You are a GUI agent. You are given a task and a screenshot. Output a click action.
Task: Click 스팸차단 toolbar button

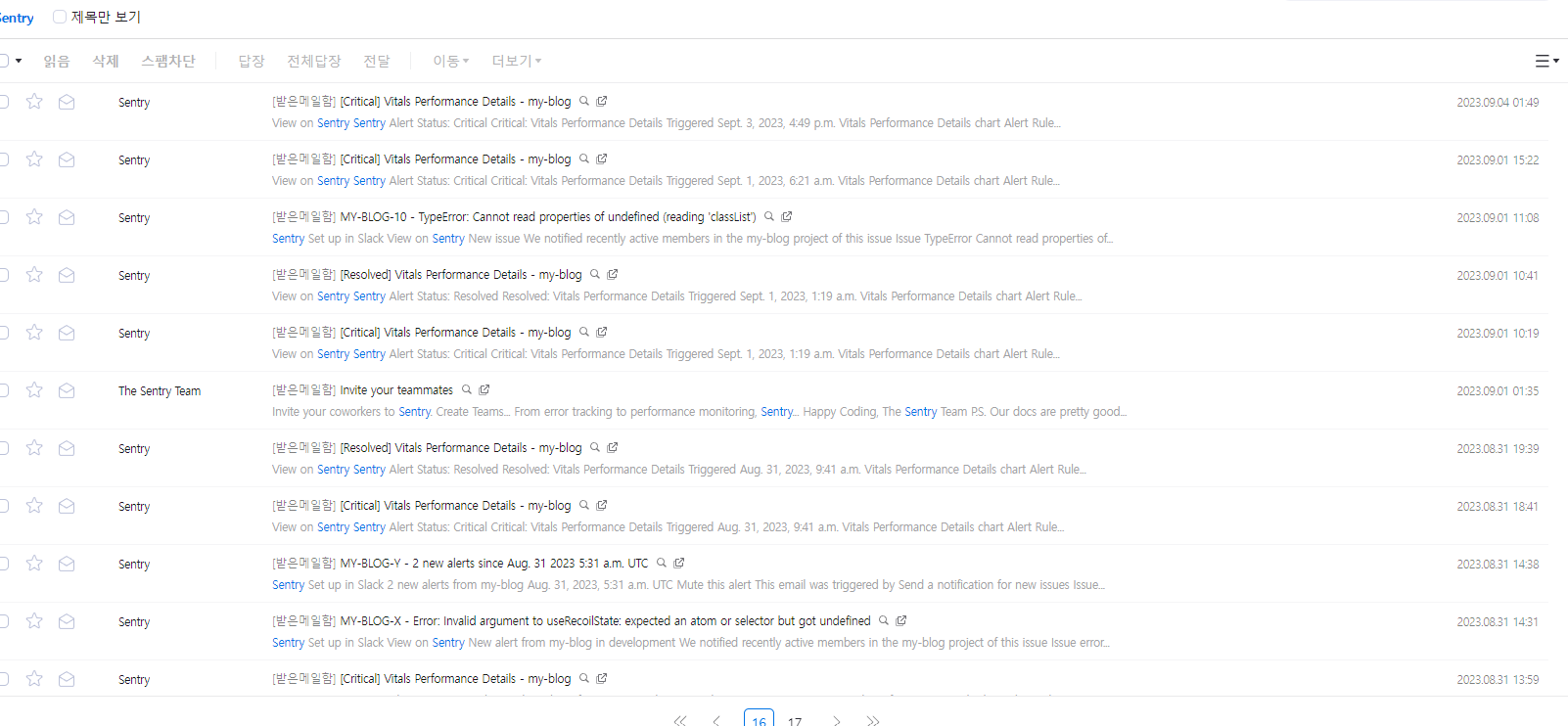click(168, 61)
